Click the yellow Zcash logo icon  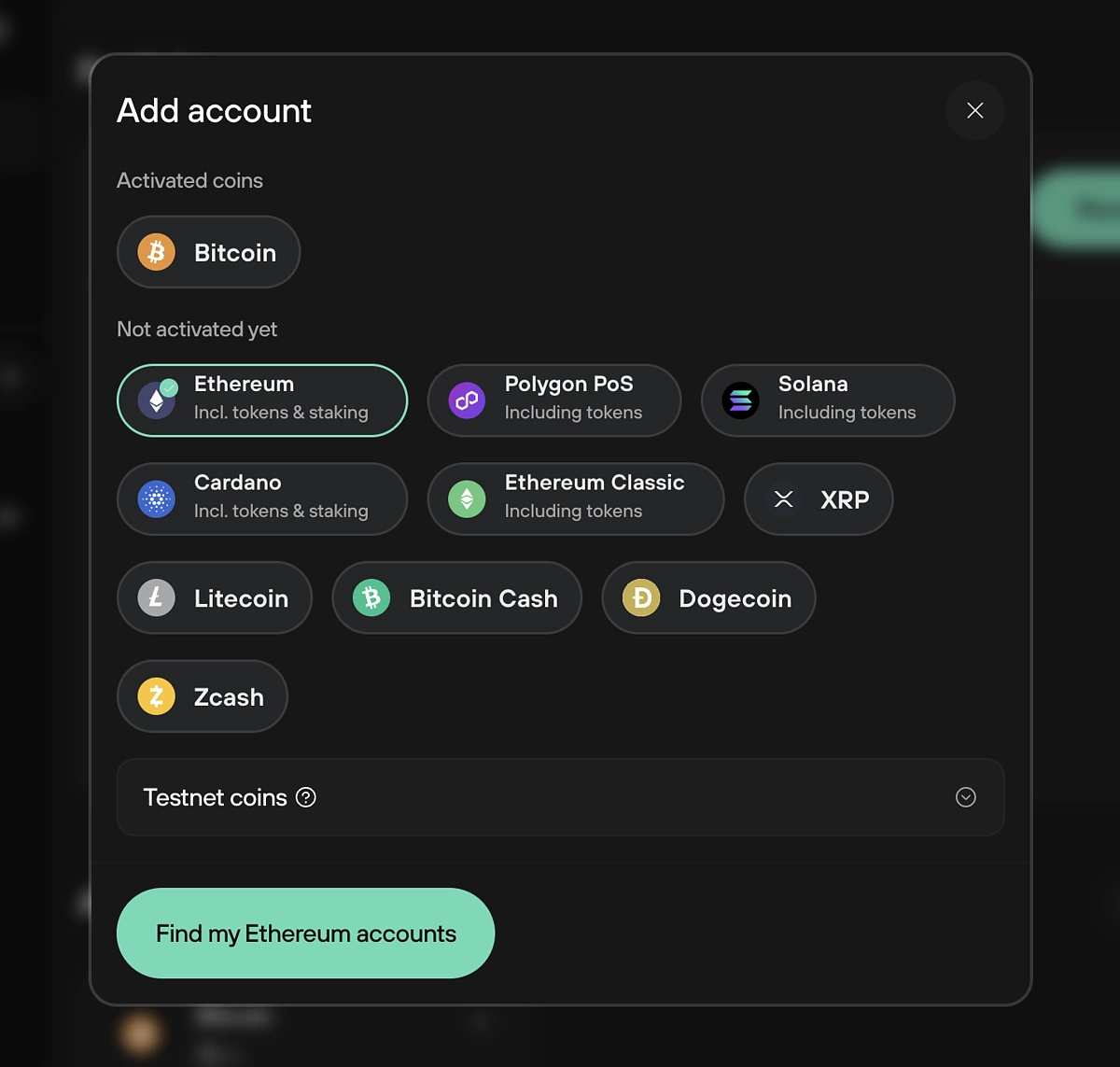[157, 696]
